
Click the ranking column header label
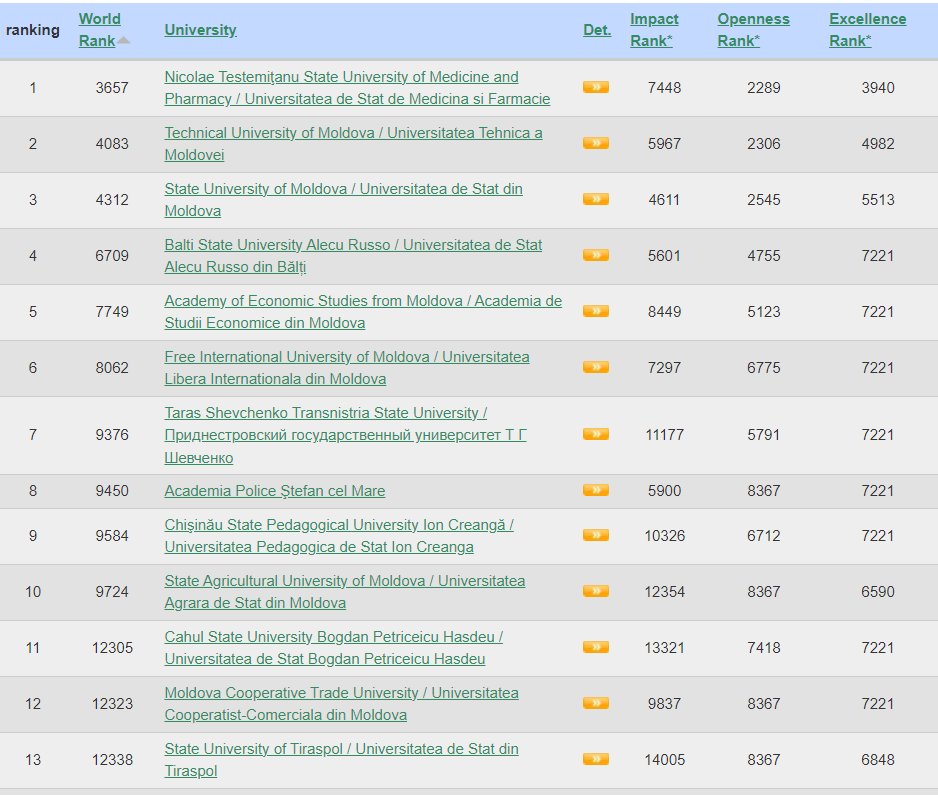pos(33,30)
